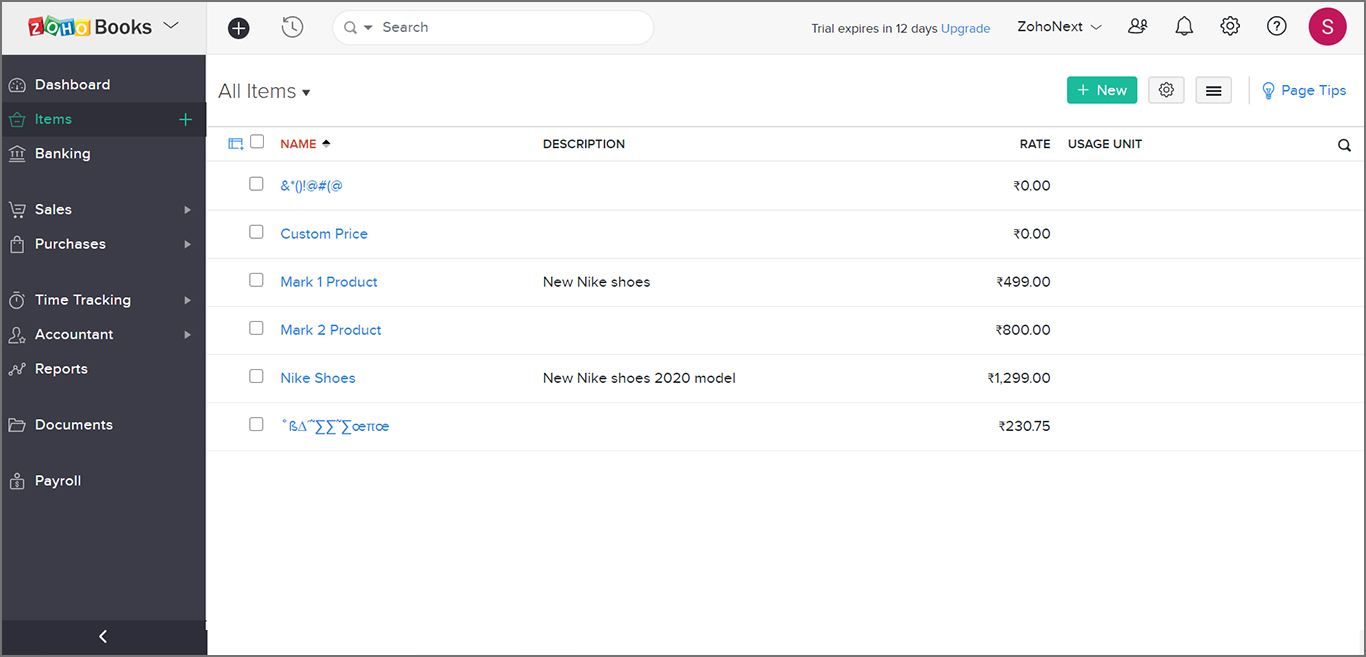Open the recent history clock icon
The width and height of the screenshot is (1366, 657).
click(292, 28)
